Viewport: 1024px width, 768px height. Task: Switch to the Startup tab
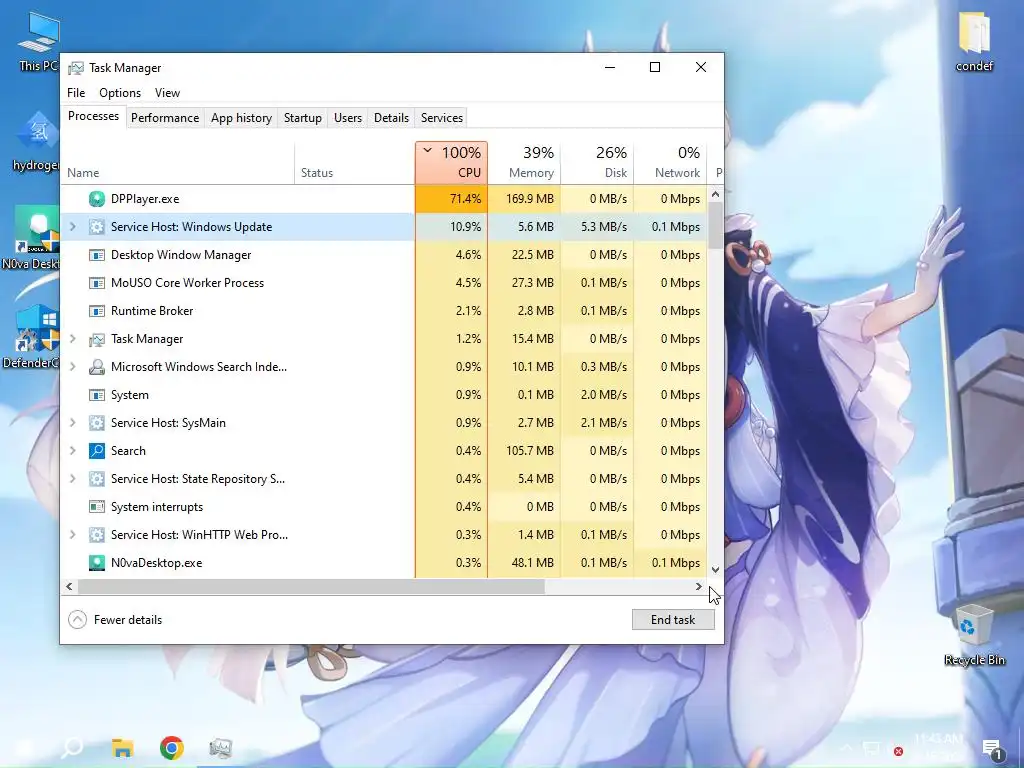(302, 118)
